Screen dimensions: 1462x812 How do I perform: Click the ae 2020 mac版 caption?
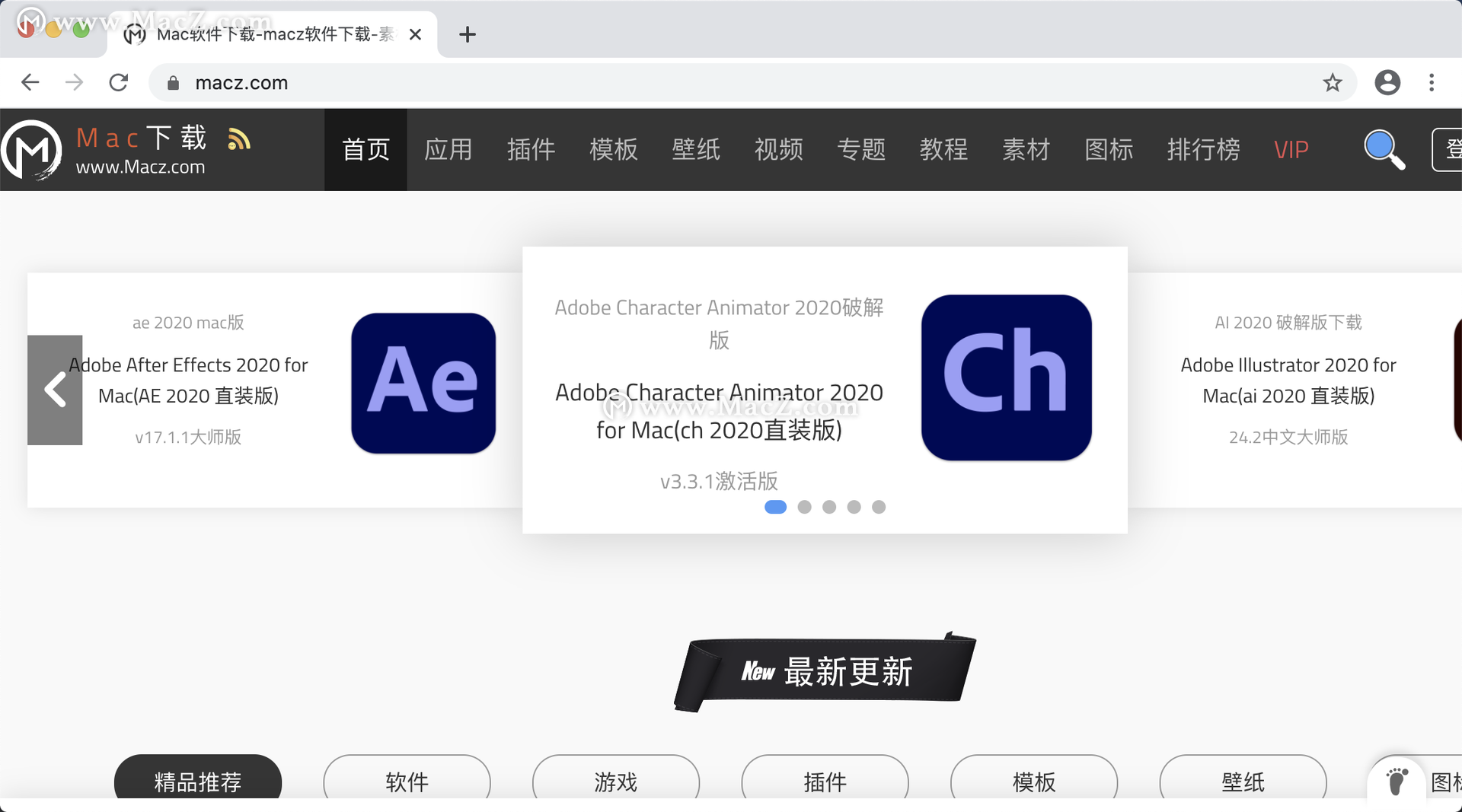click(x=188, y=323)
